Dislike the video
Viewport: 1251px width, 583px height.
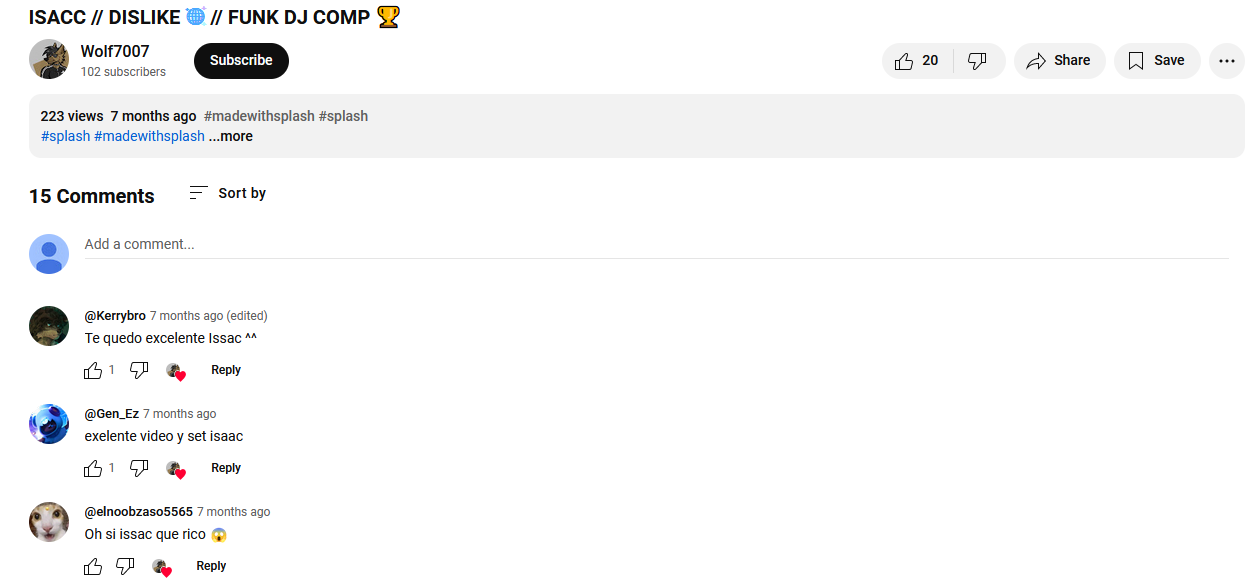pyautogui.click(x=978, y=61)
